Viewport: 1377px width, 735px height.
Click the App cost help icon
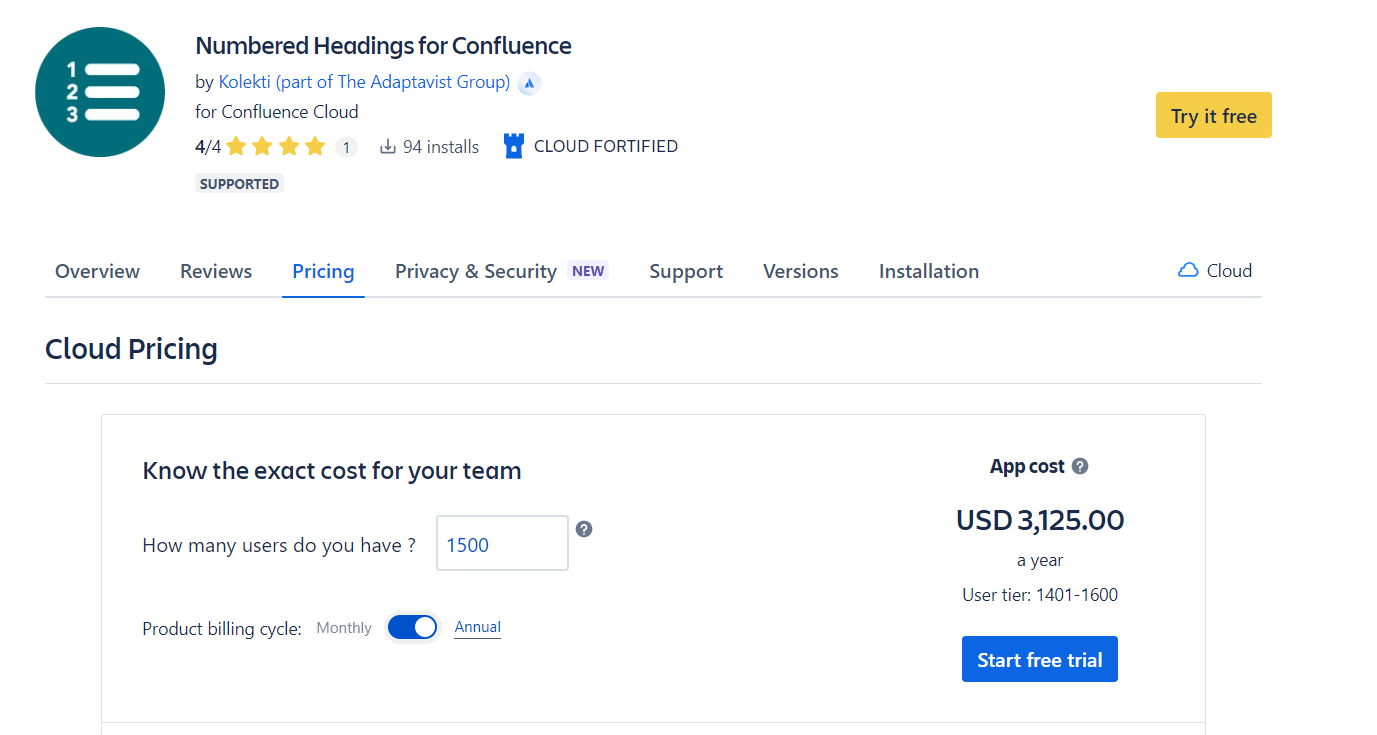[1080, 466]
